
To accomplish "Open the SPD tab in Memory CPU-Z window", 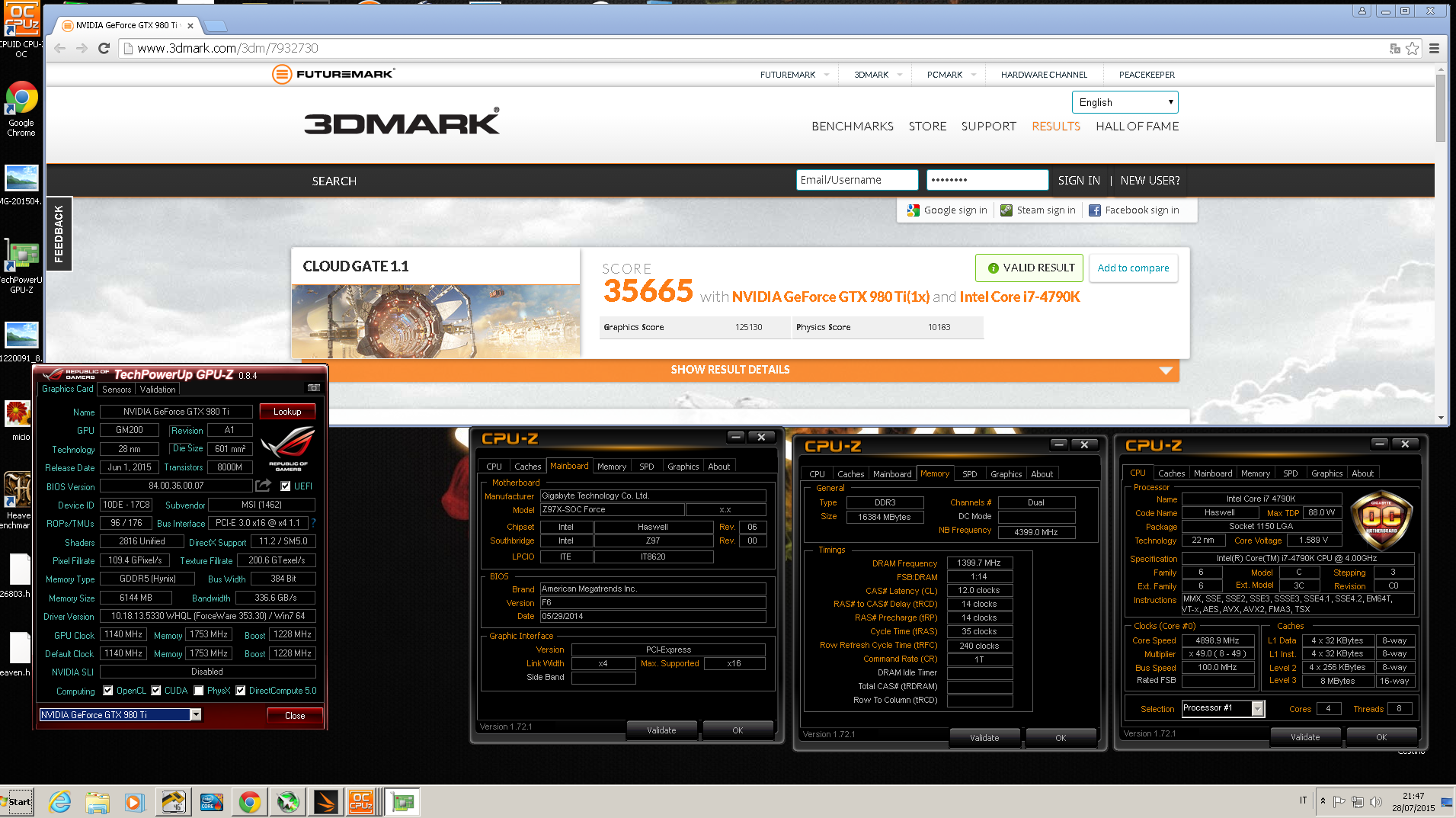I will click(x=969, y=474).
